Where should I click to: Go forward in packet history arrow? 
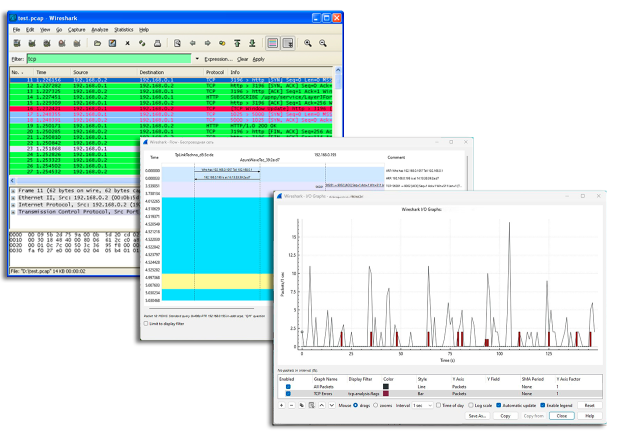208,43
